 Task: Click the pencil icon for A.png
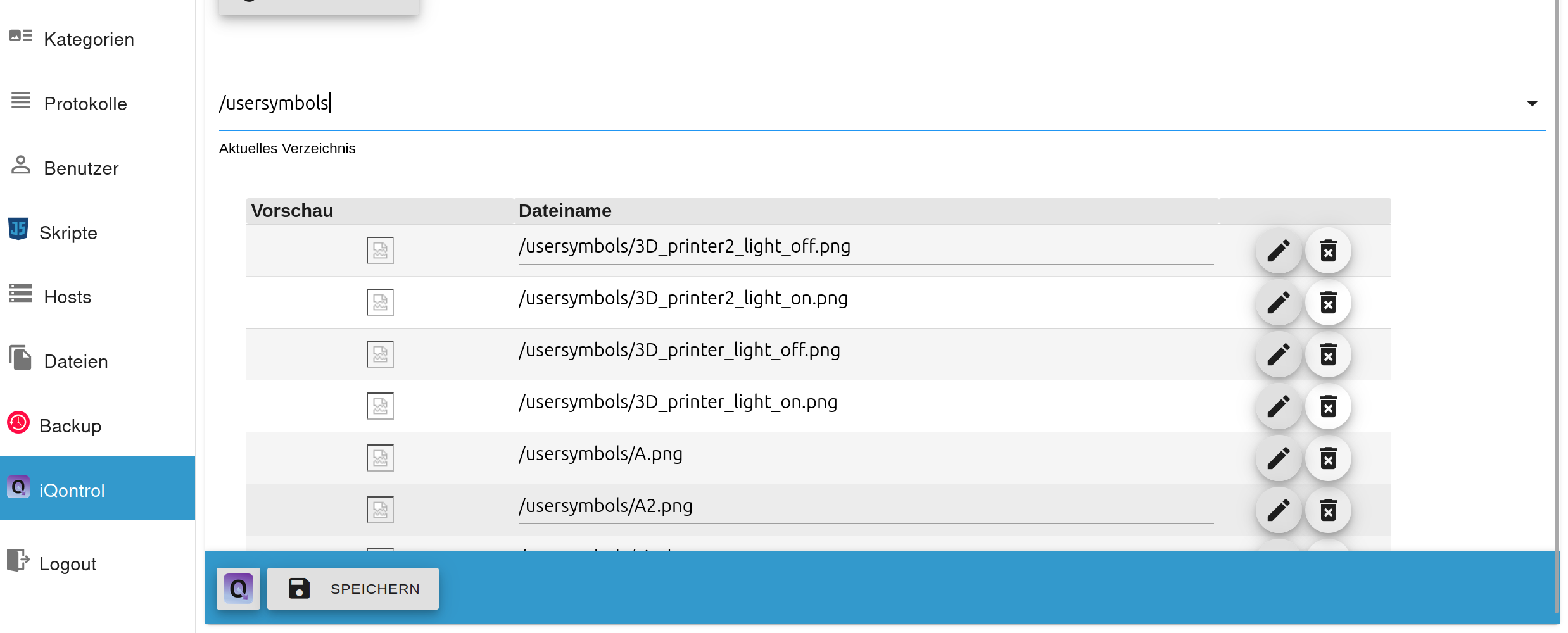(x=1278, y=458)
